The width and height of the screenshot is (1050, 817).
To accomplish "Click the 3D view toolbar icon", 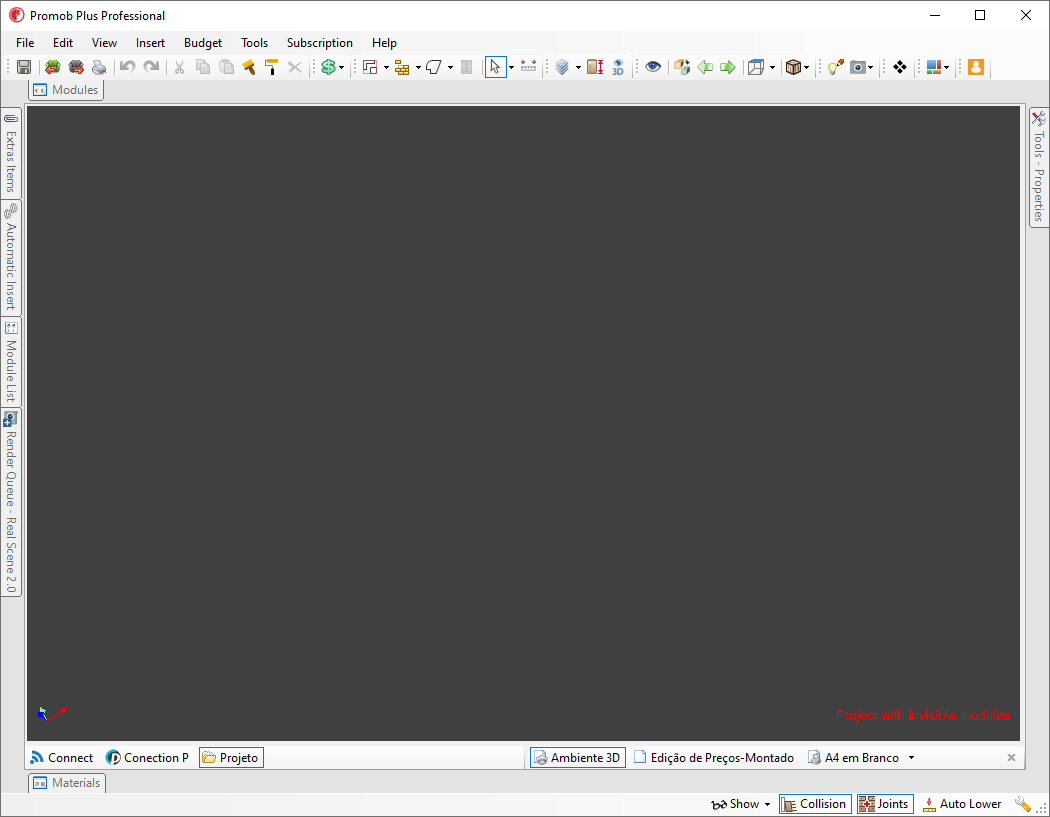I will pos(618,67).
